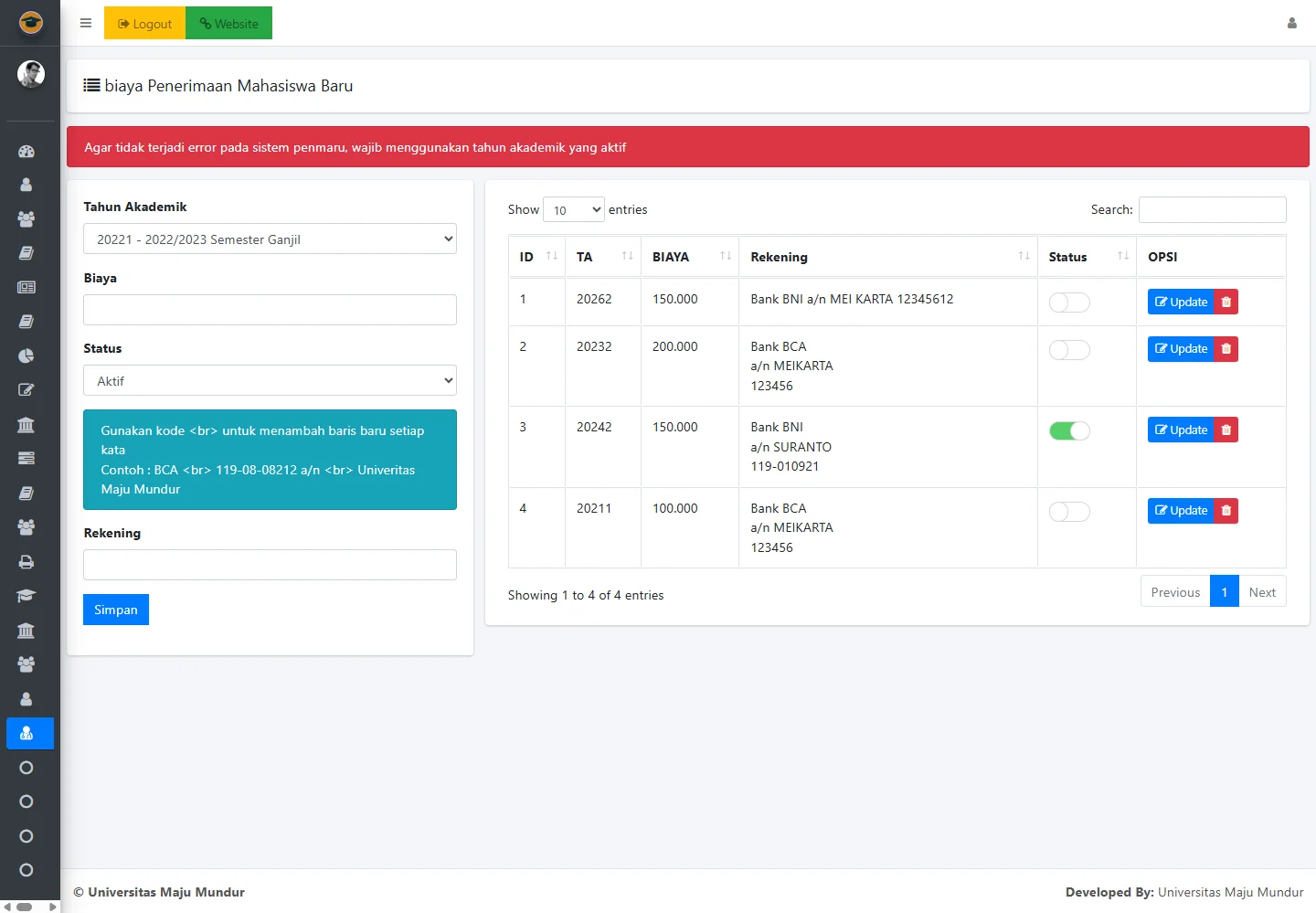
Task: Open the dashboard gauge icon in sidebar
Action: 27,152
